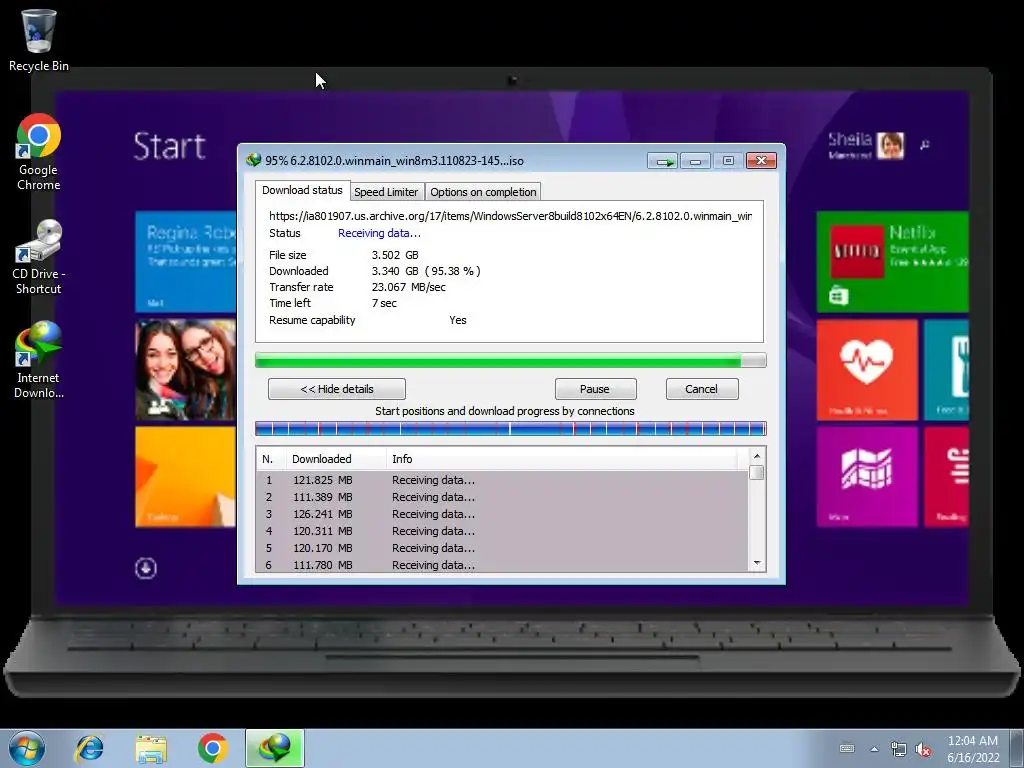Screen dimensions: 1024x768
Task: Click the down-arrow circle in wallpaper Start screen
Action: click(146, 568)
